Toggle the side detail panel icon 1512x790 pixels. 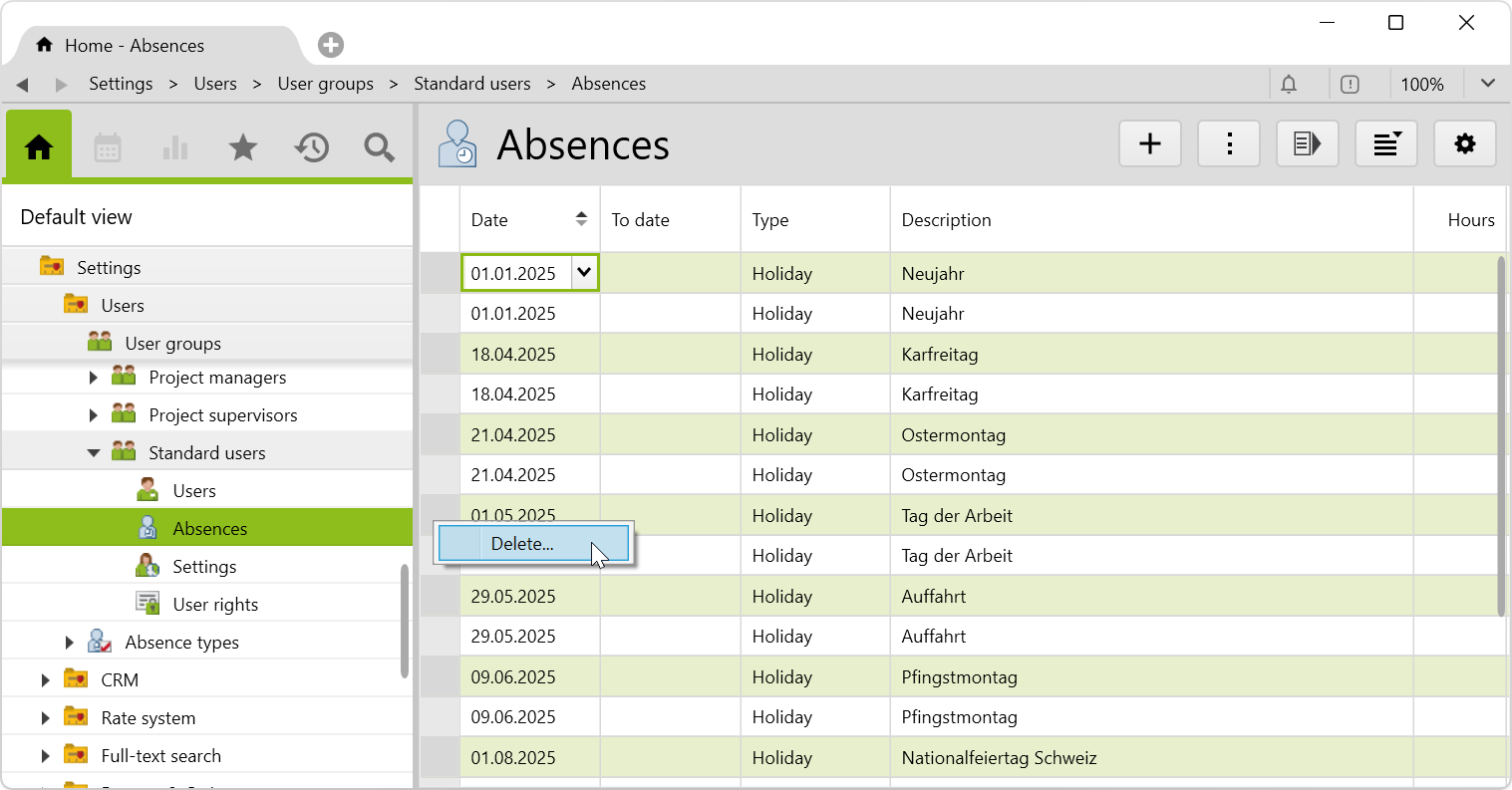tap(1307, 144)
